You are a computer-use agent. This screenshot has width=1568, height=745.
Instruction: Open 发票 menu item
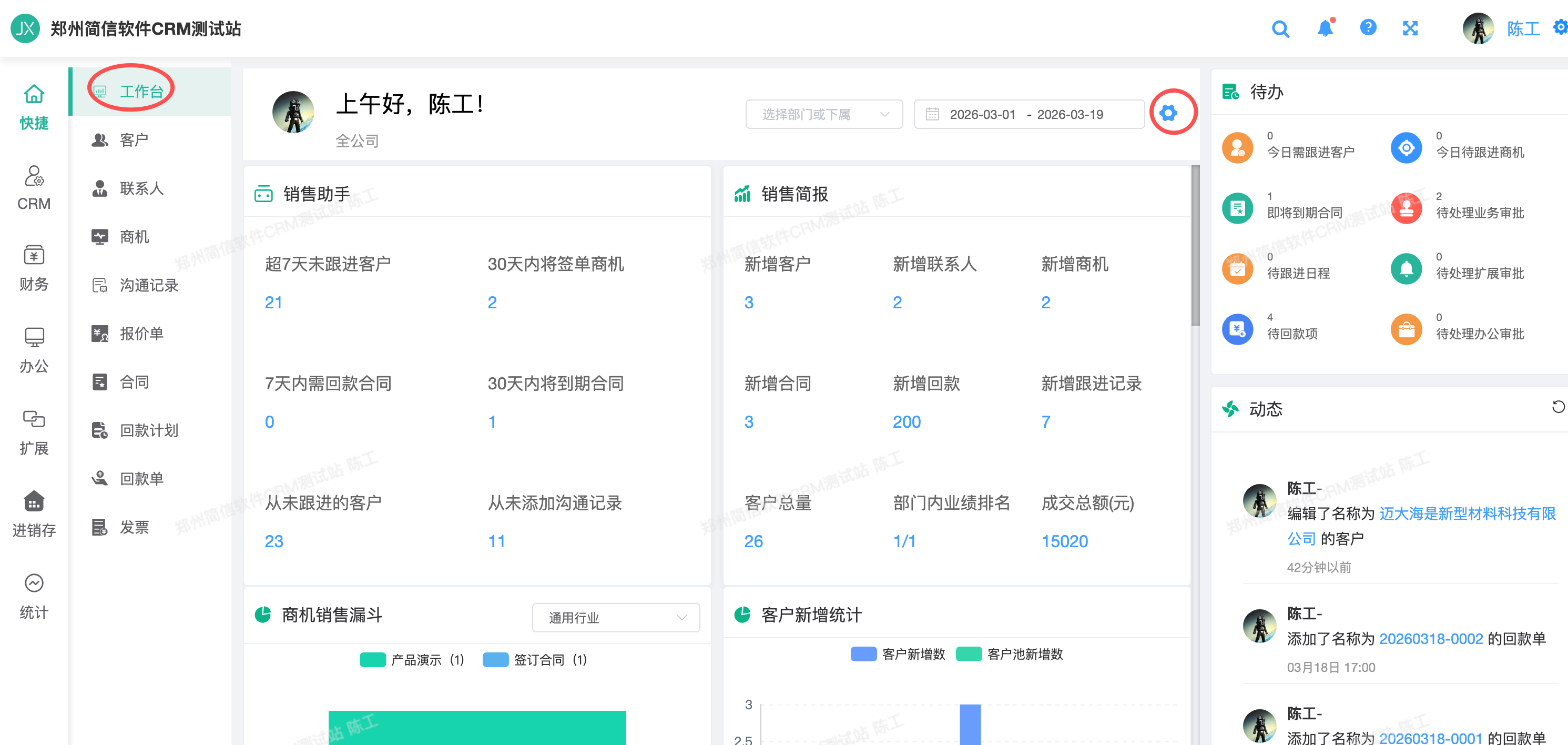(150, 527)
